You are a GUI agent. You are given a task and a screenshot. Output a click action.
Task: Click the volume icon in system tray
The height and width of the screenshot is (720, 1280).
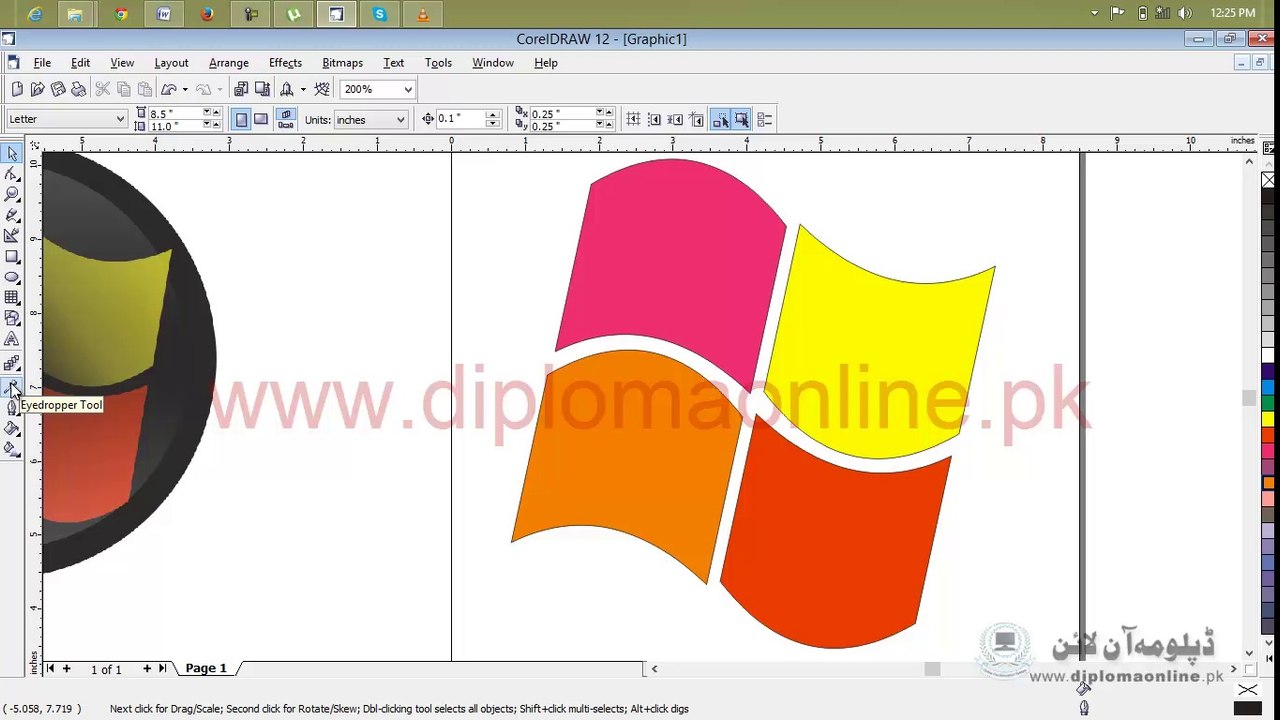(1185, 13)
